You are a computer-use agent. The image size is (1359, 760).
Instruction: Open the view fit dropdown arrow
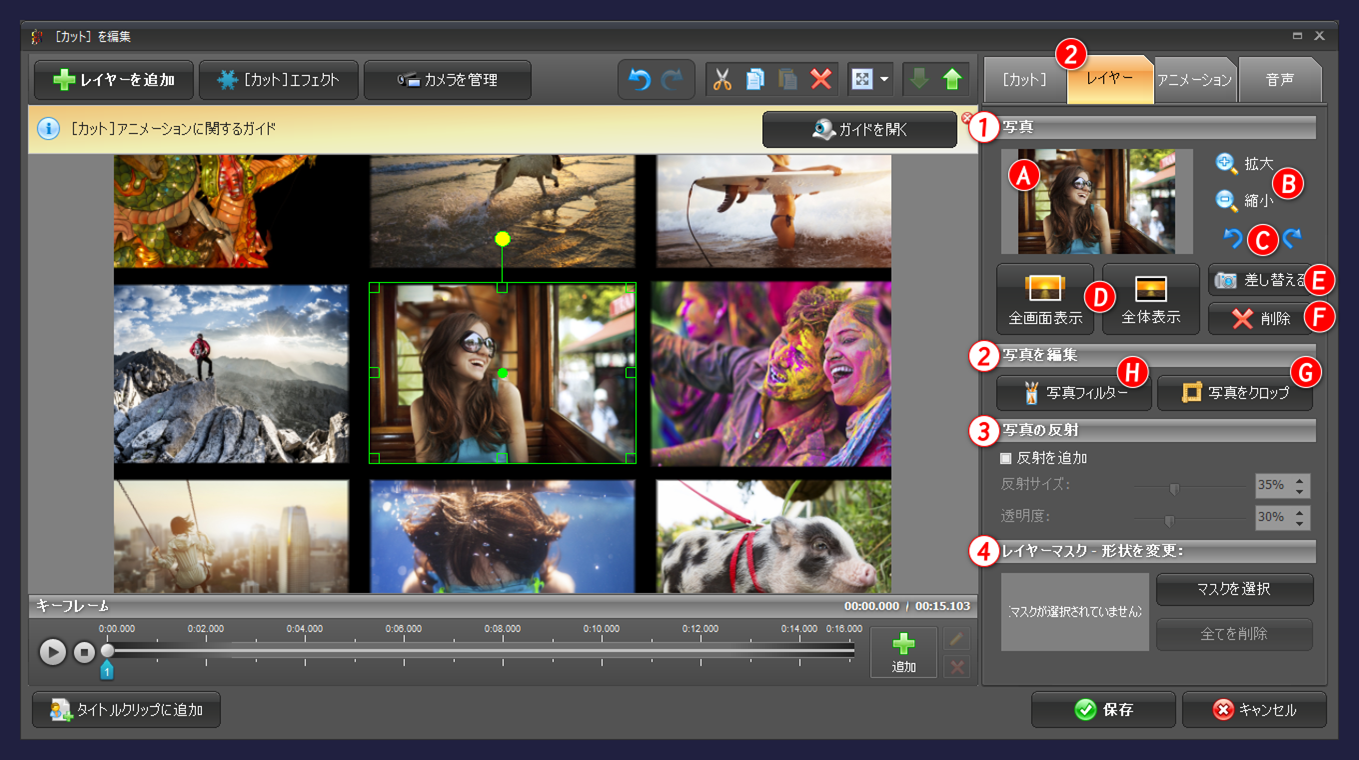coord(886,79)
